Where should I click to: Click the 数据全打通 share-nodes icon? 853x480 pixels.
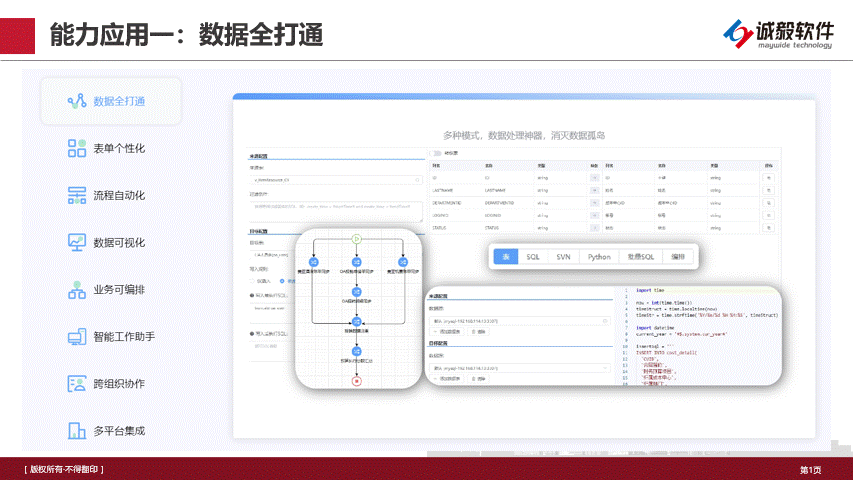click(x=77, y=101)
